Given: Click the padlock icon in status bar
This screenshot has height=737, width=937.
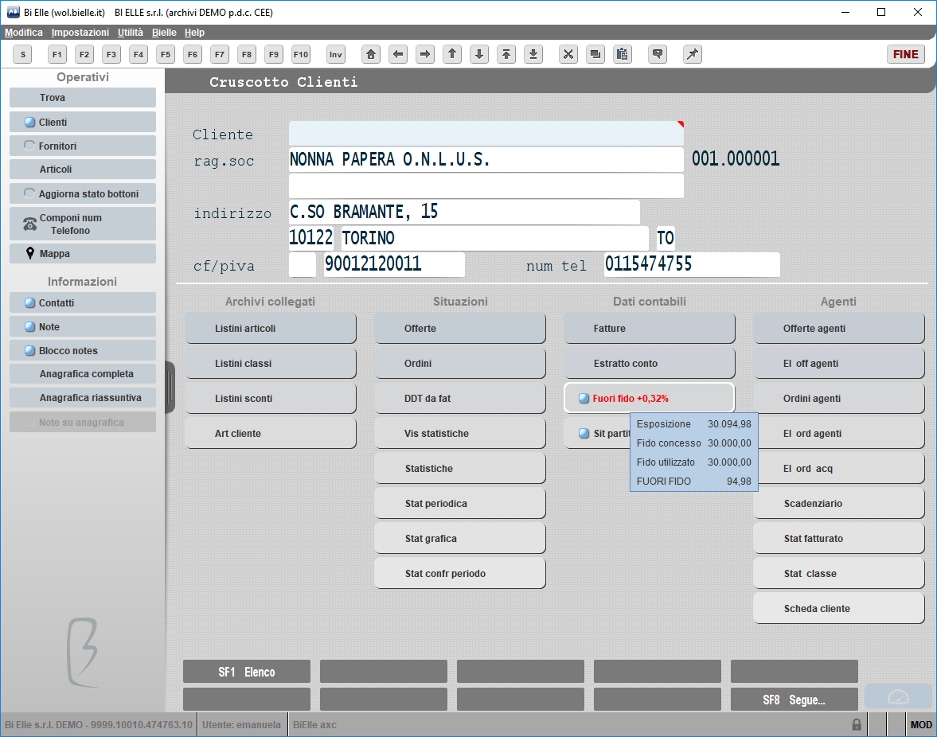Looking at the screenshot, I should [x=856, y=724].
